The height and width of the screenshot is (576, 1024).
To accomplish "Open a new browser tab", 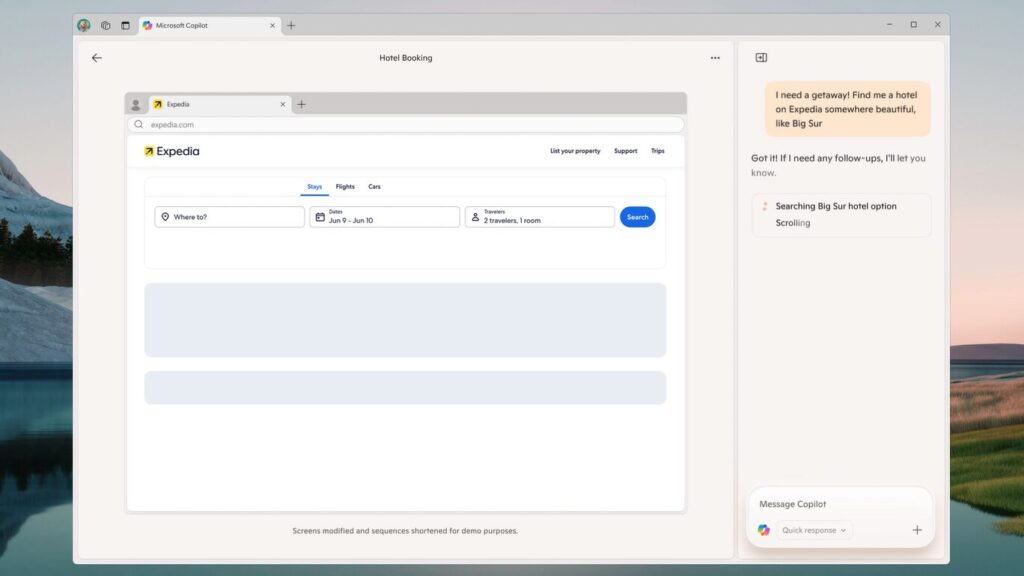I will click(291, 25).
